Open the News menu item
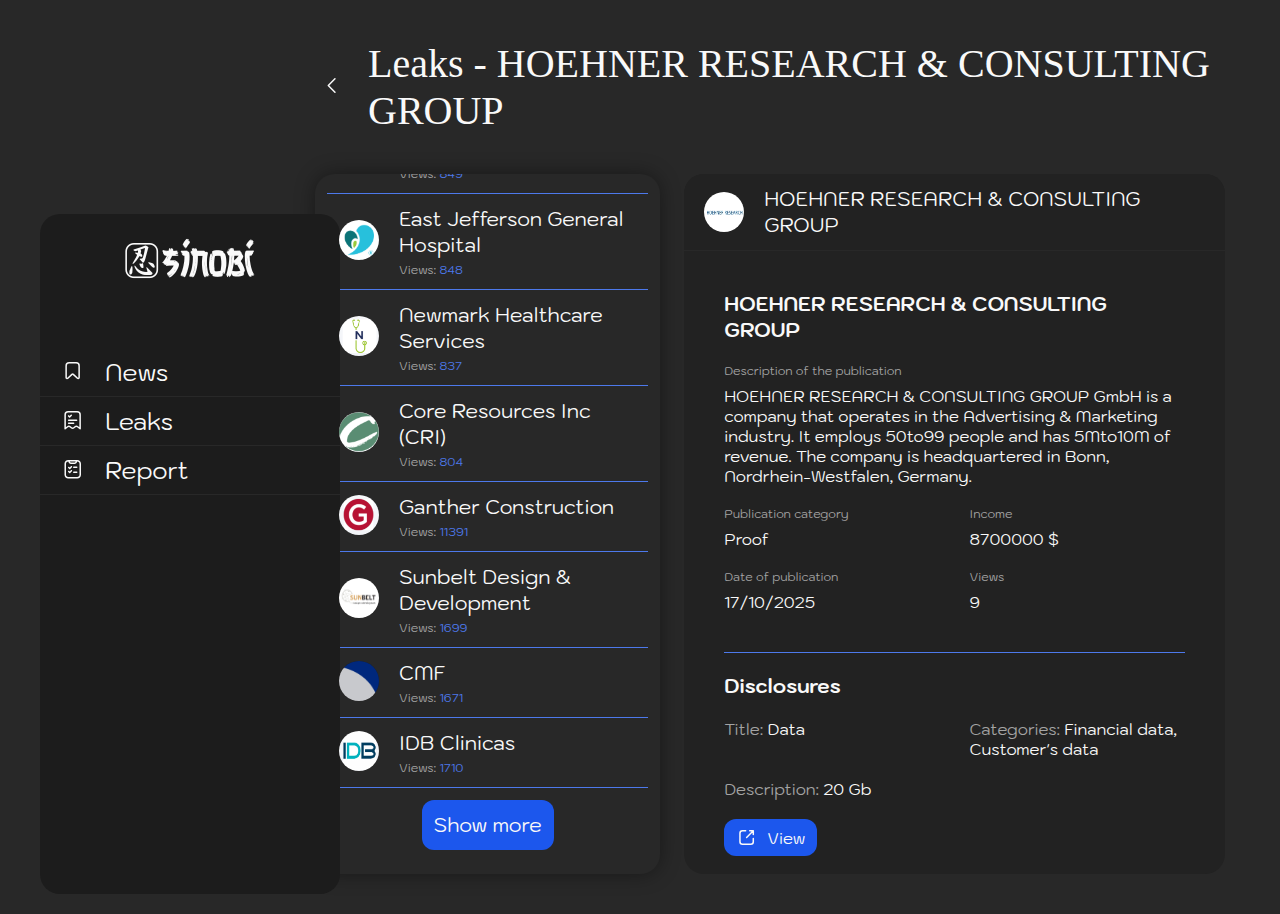 tap(136, 373)
